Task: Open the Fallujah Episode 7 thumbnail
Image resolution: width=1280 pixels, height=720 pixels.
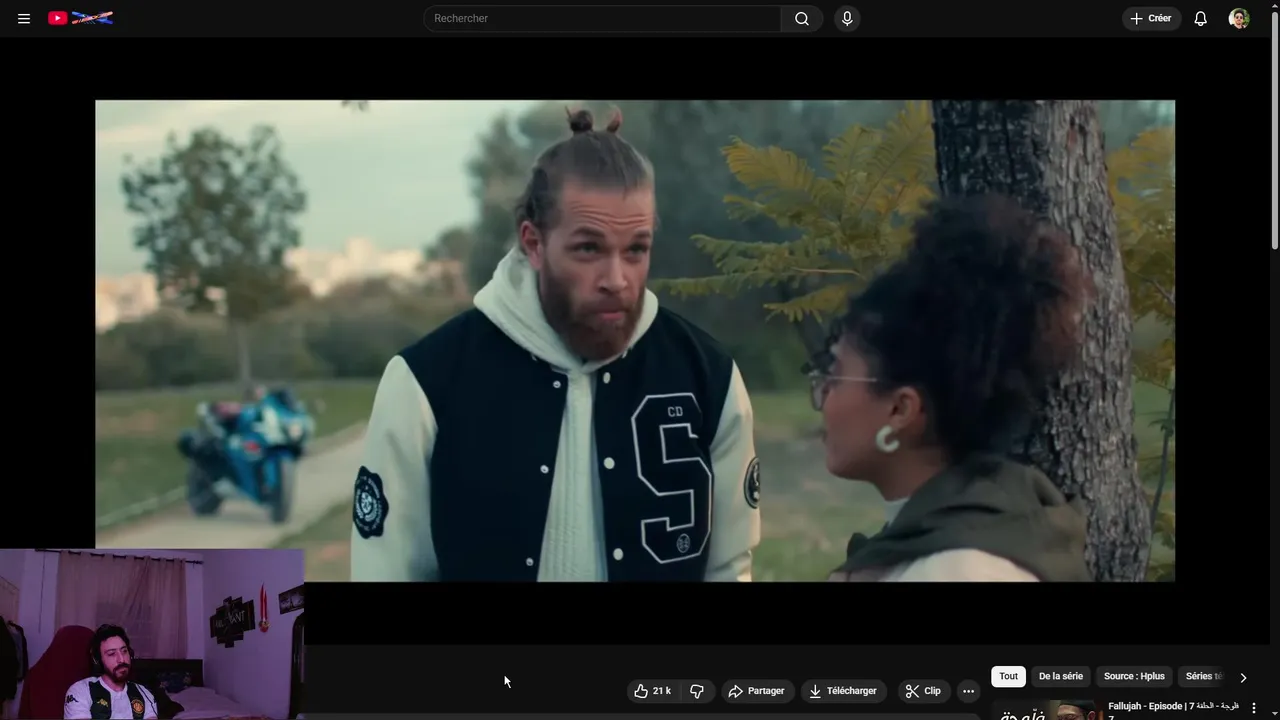Action: point(1045,710)
